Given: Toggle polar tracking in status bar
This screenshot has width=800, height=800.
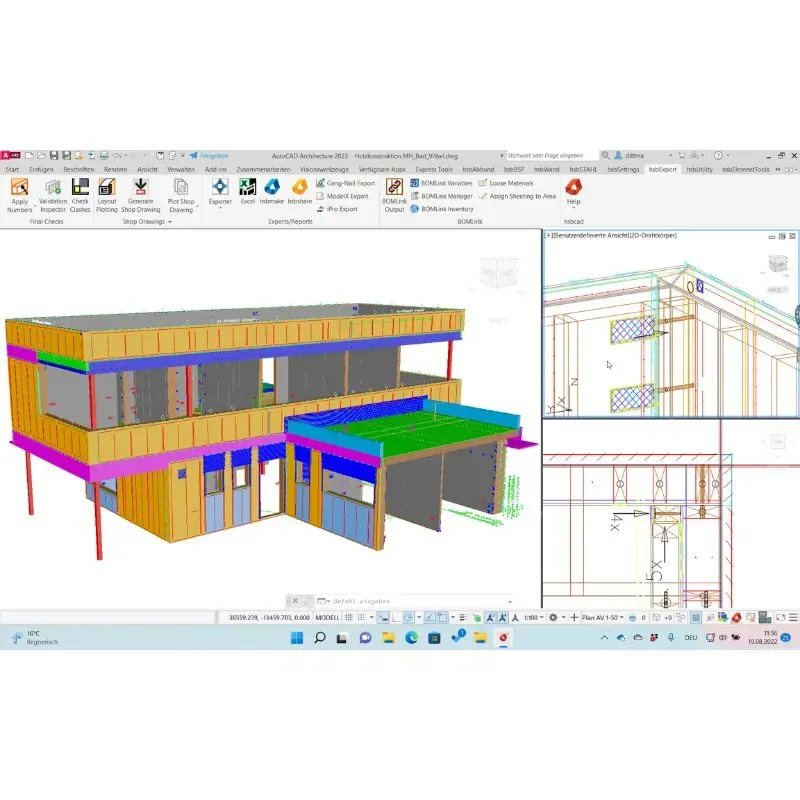Looking at the screenshot, I should coord(408,617).
